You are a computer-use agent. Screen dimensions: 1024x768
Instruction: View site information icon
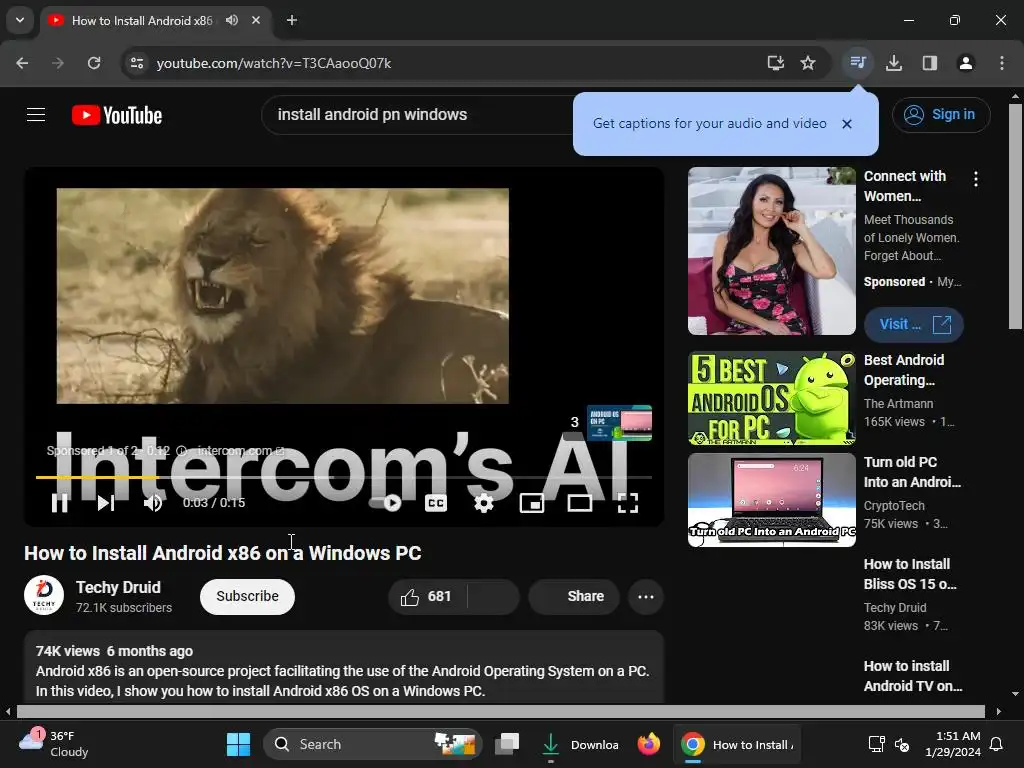[x=137, y=63]
